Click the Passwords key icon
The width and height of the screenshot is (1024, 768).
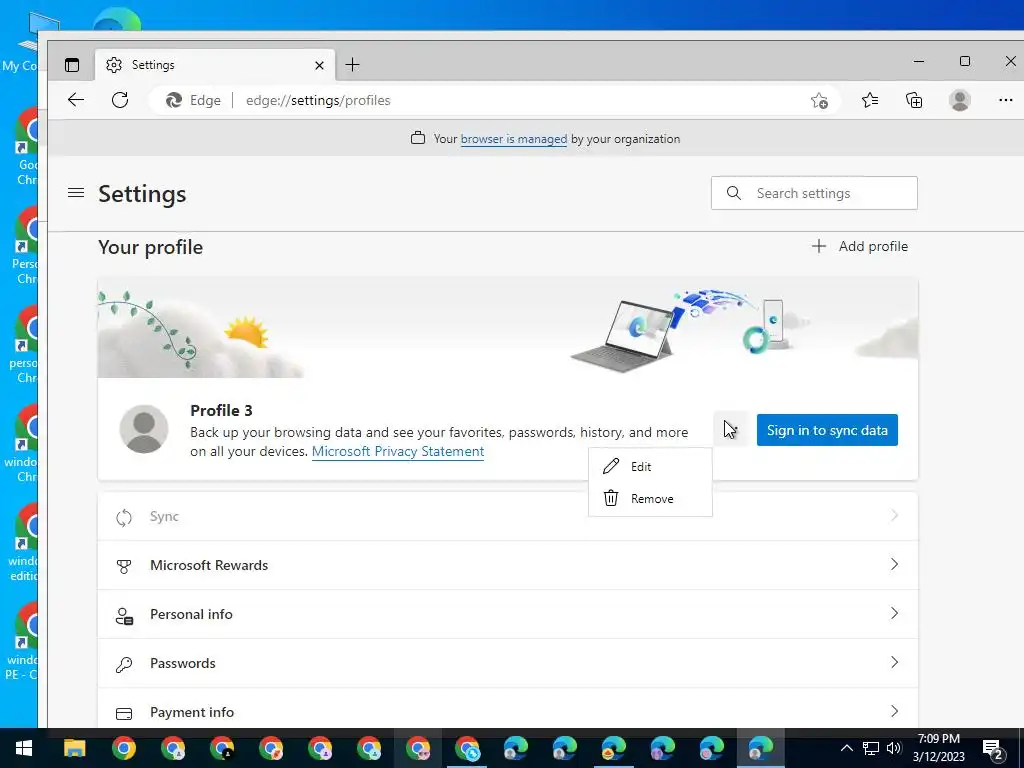[x=124, y=664]
